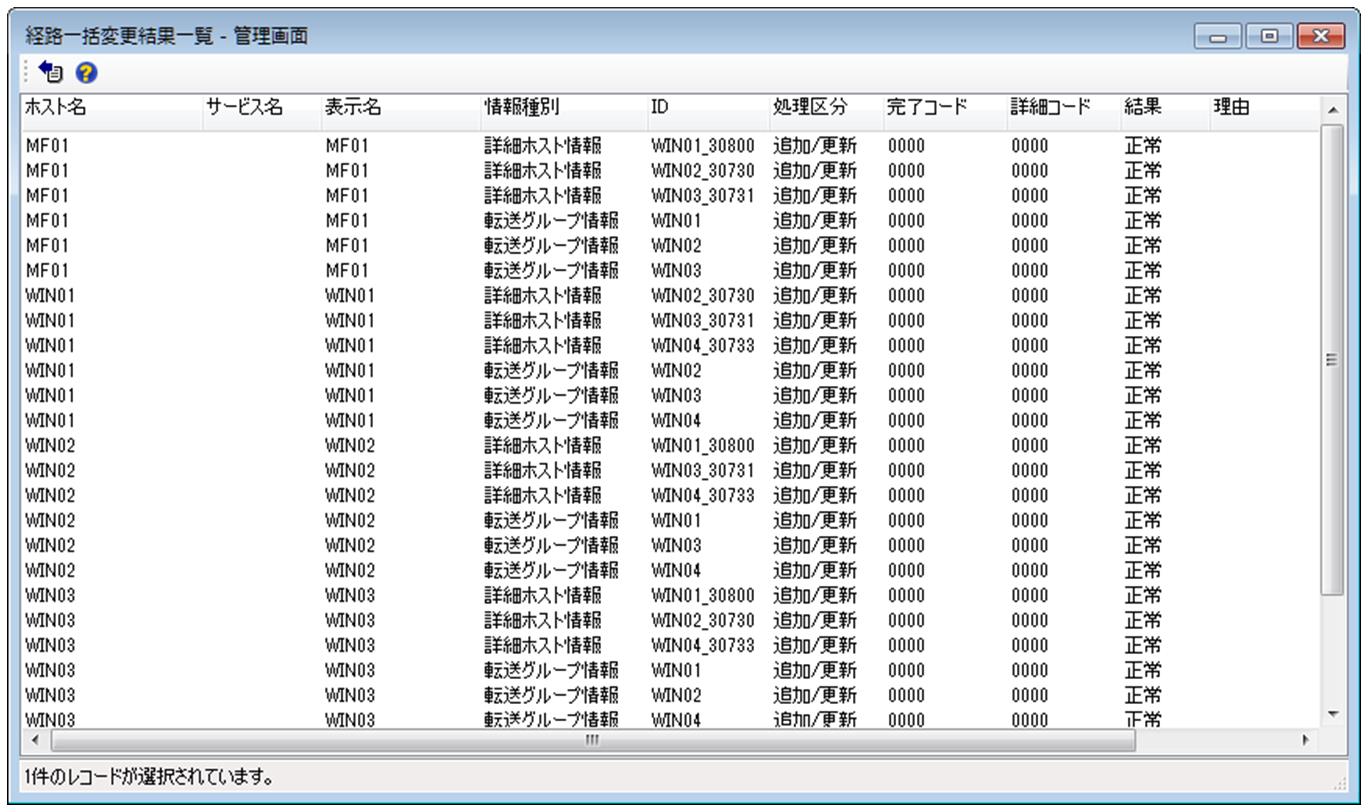The height and width of the screenshot is (812, 1368).
Task: Click the horizontal scrollbar thumb
Action: point(593,739)
